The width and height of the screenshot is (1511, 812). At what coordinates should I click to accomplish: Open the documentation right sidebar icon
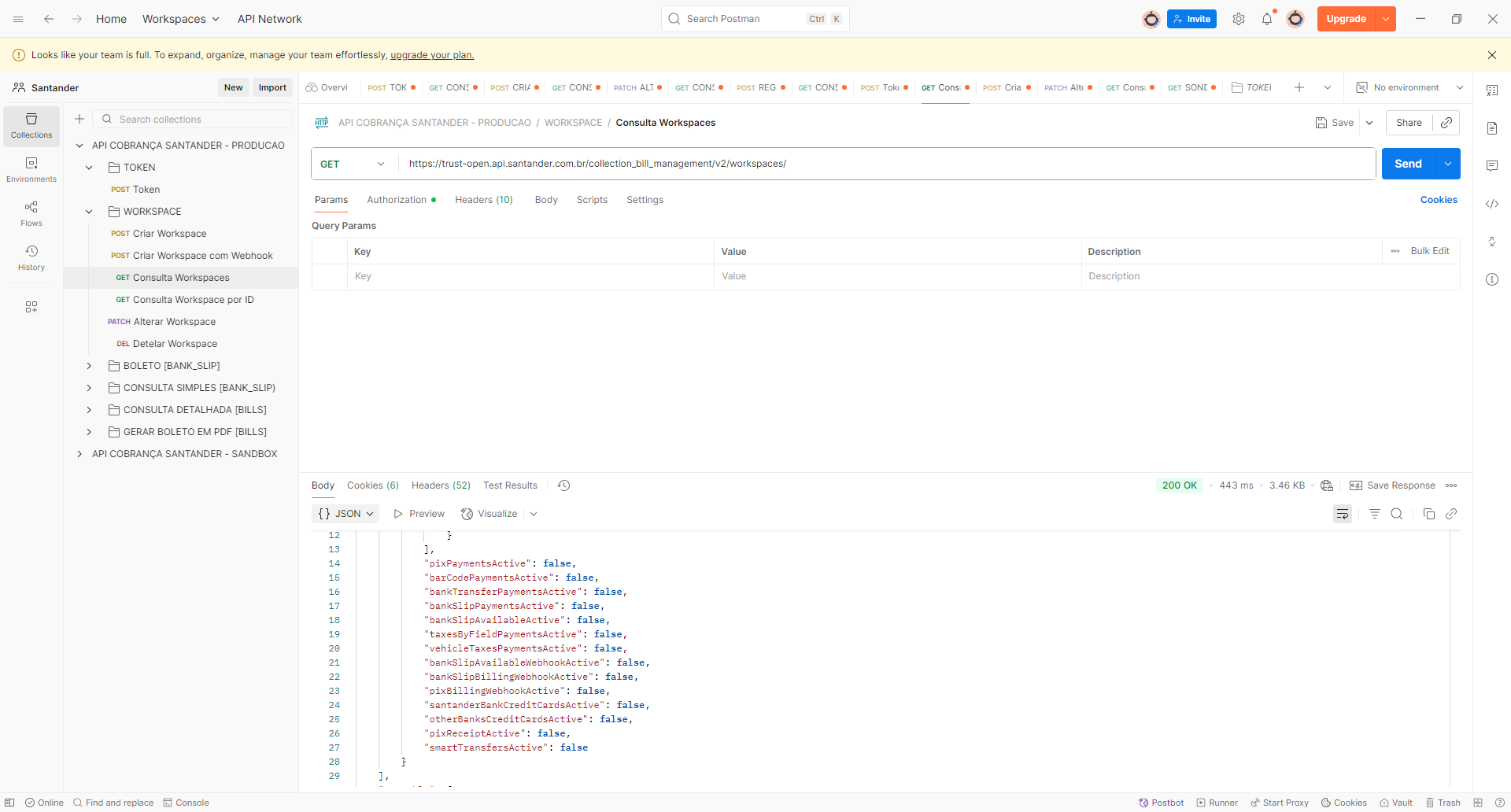pyautogui.click(x=1492, y=128)
